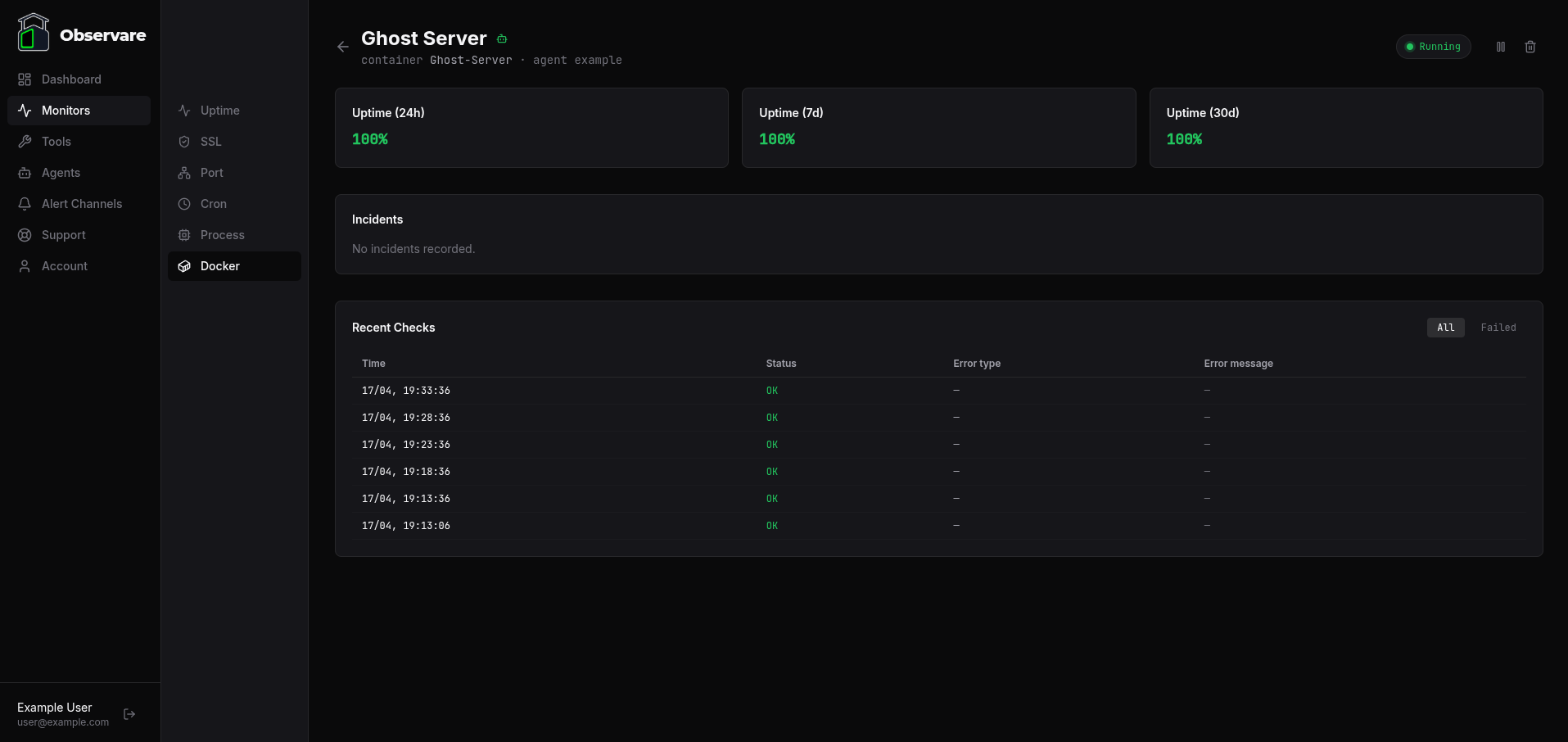Open Port monitors via the port icon
The image size is (1568, 742).
pos(183,173)
